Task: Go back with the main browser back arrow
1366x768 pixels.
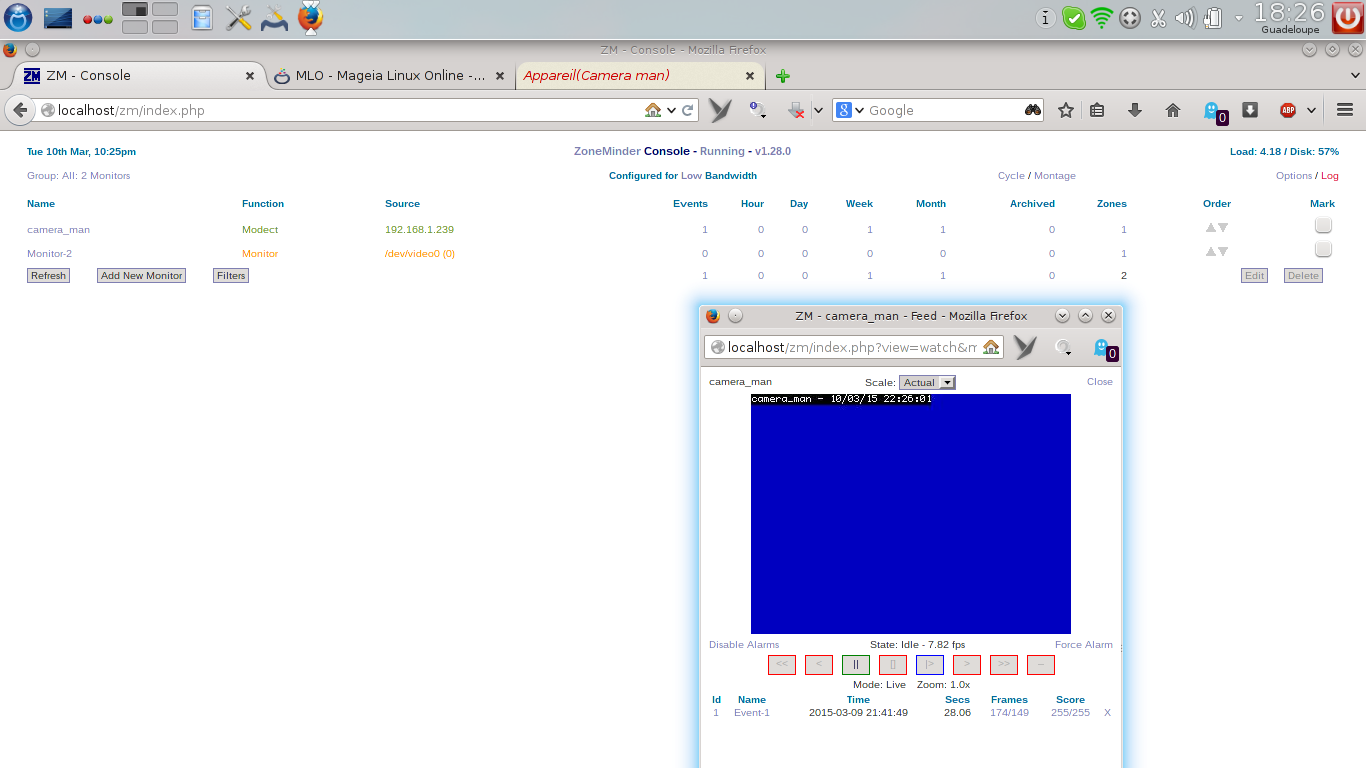Action: coord(20,110)
